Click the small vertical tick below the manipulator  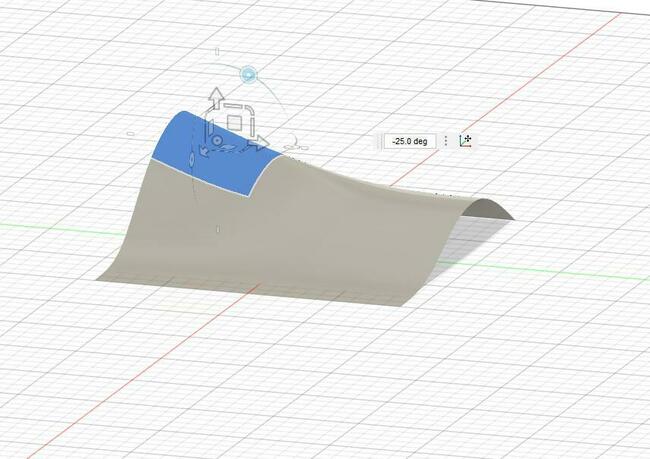pyautogui.click(x=217, y=229)
